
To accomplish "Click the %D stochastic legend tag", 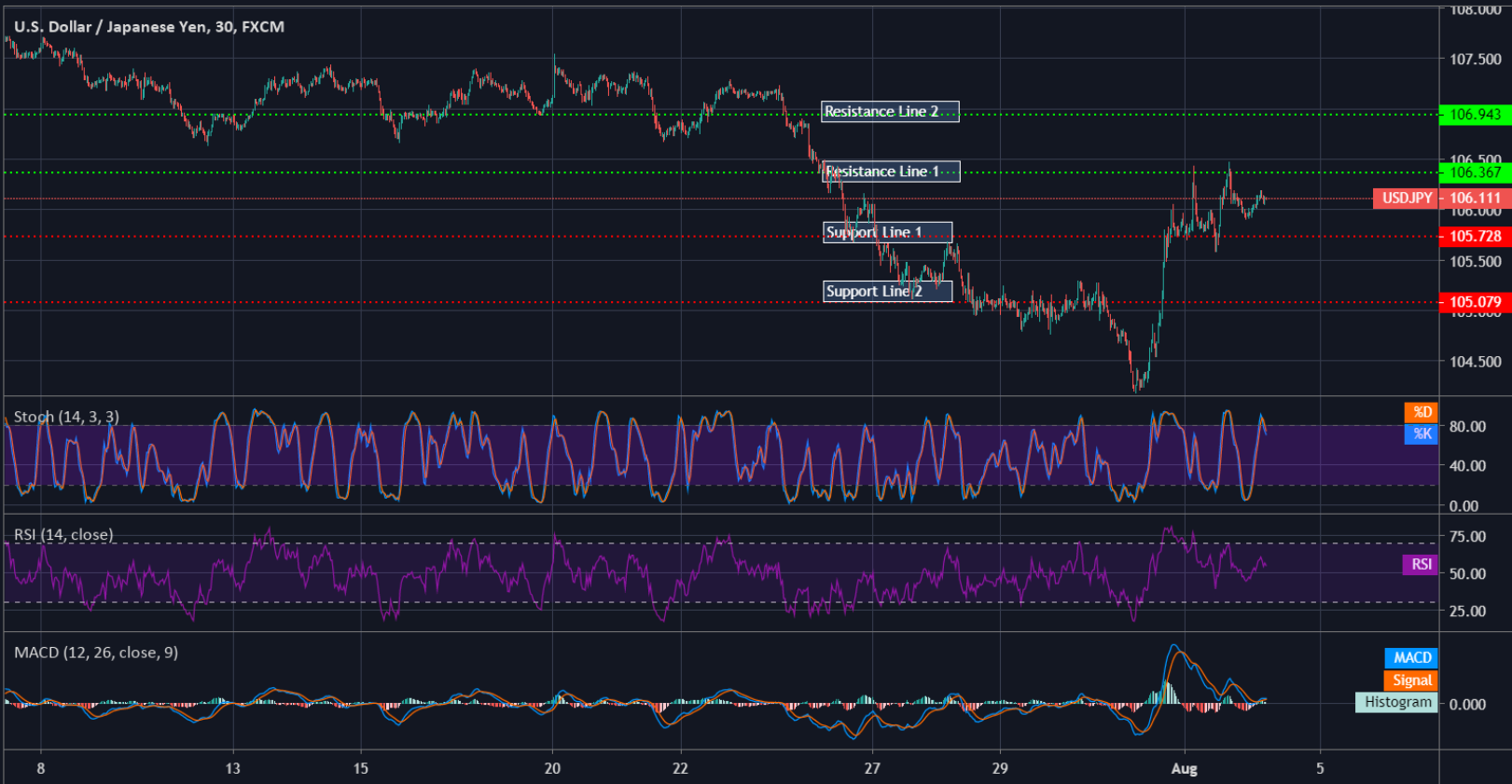I will [x=1422, y=412].
